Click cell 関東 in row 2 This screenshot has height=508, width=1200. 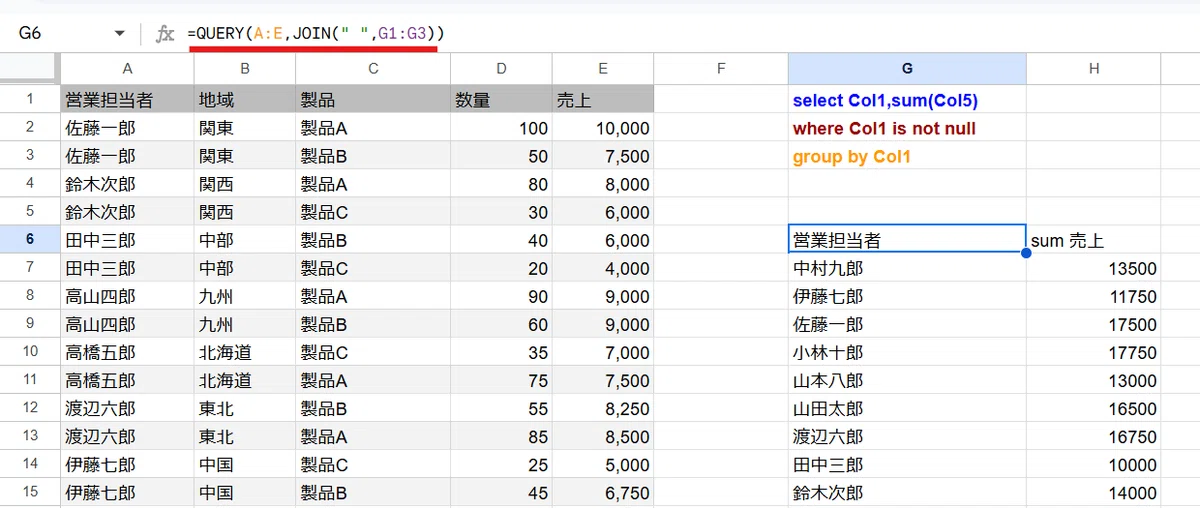pyautogui.click(x=245, y=128)
